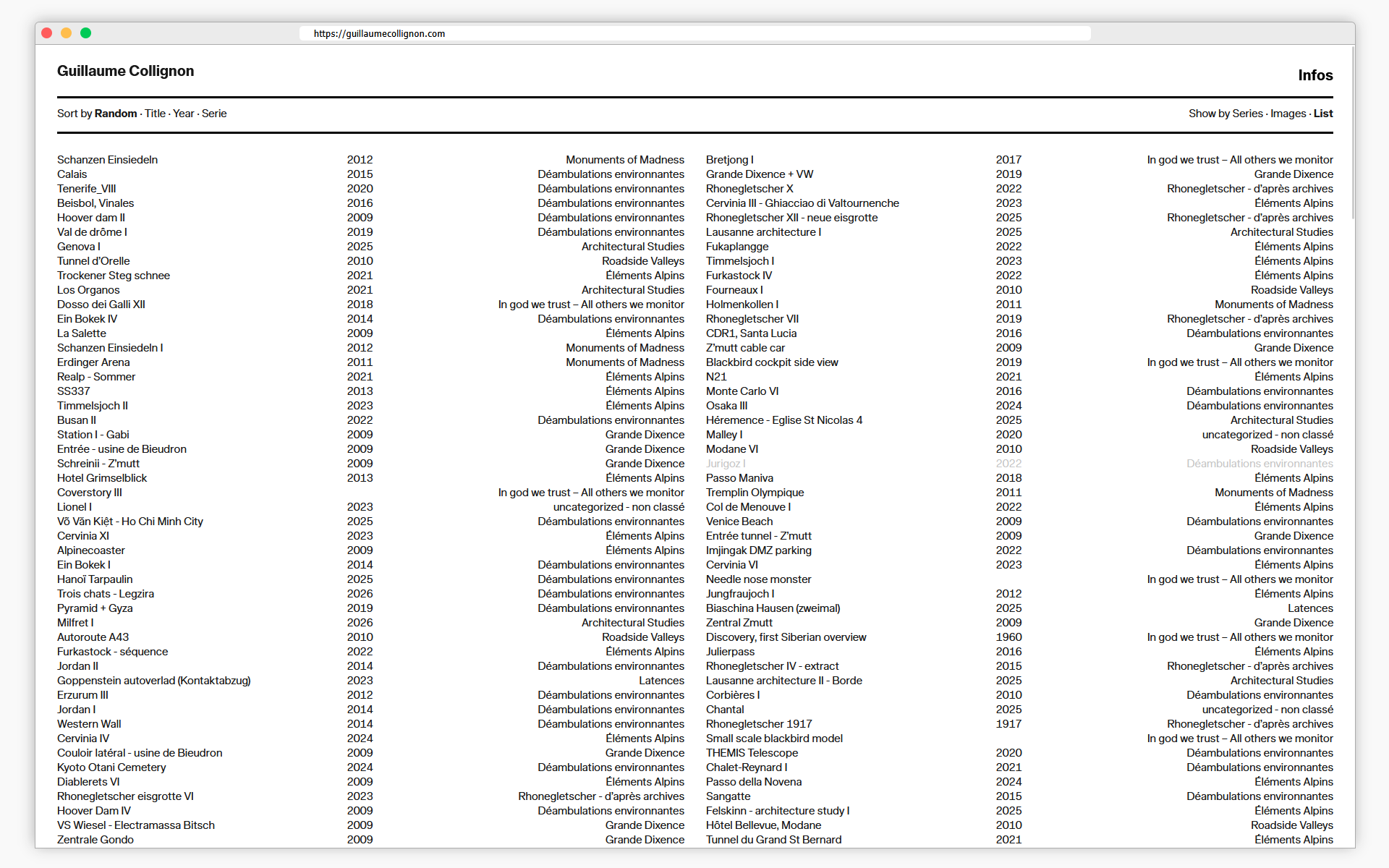This screenshot has width=1389, height=868.
Task: Switch to the Images view
Action: click(x=1288, y=114)
